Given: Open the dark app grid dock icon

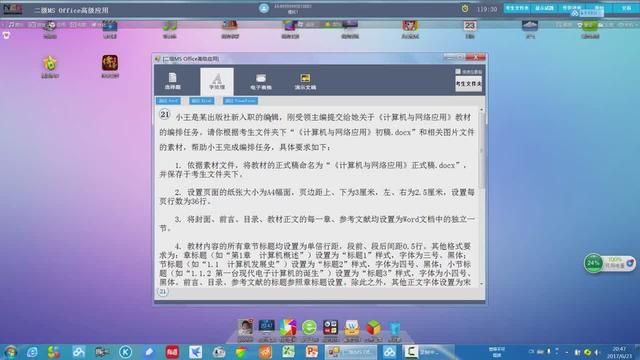Looking at the screenshot, I should point(330,328).
